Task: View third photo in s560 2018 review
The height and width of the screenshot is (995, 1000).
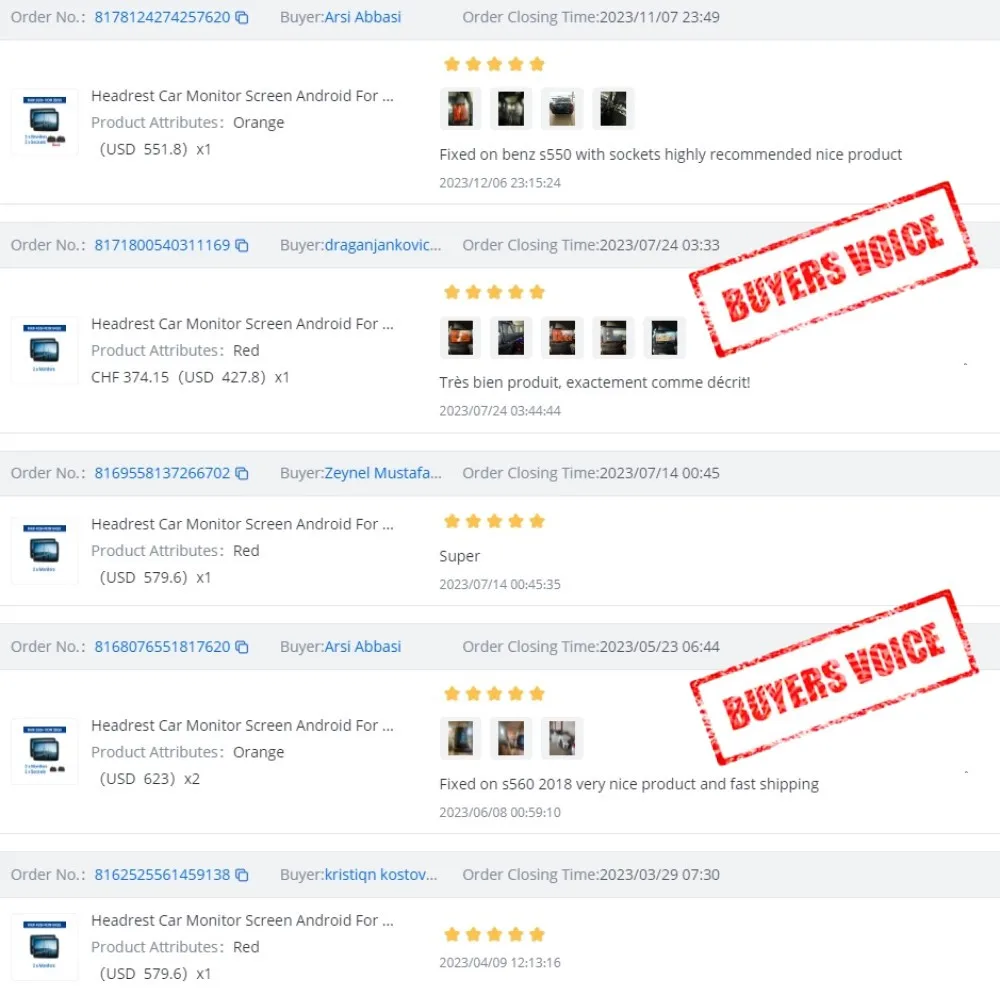Action: (562, 738)
